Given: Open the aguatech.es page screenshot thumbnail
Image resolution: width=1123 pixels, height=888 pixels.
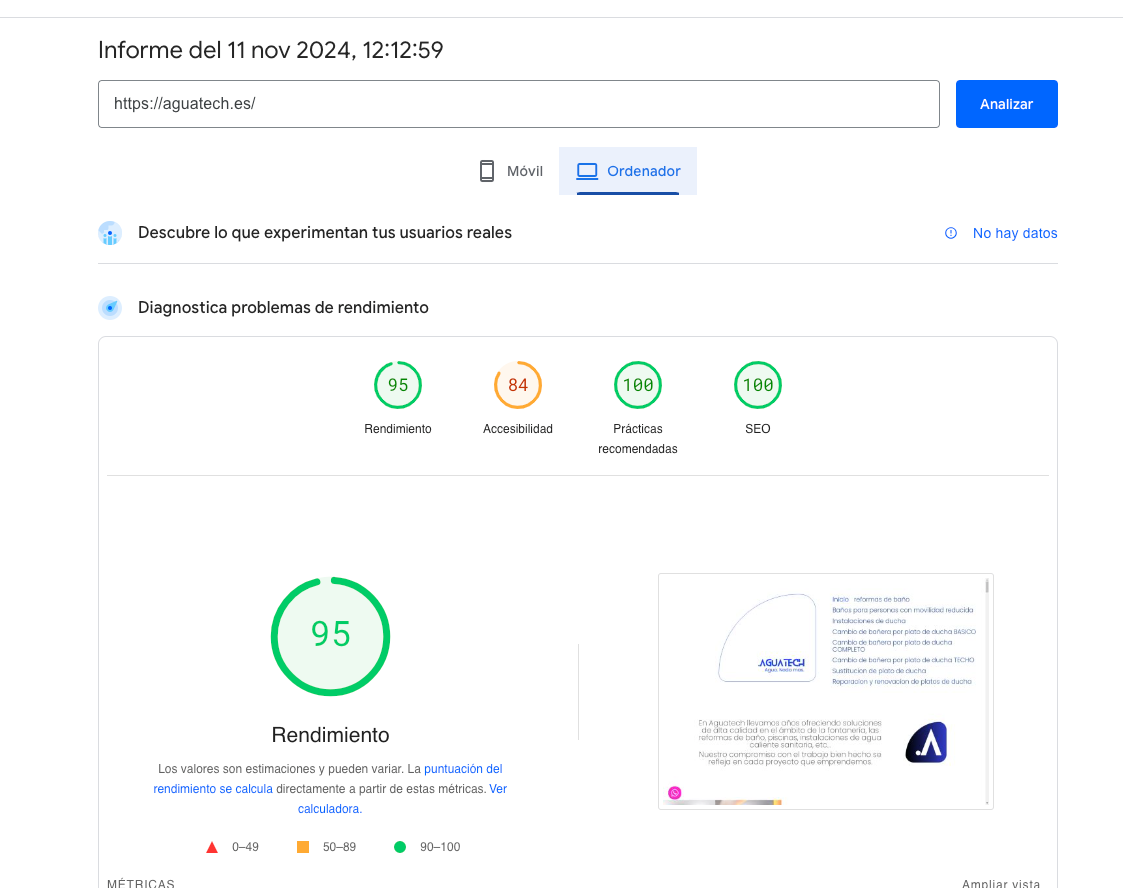Looking at the screenshot, I should 825,691.
